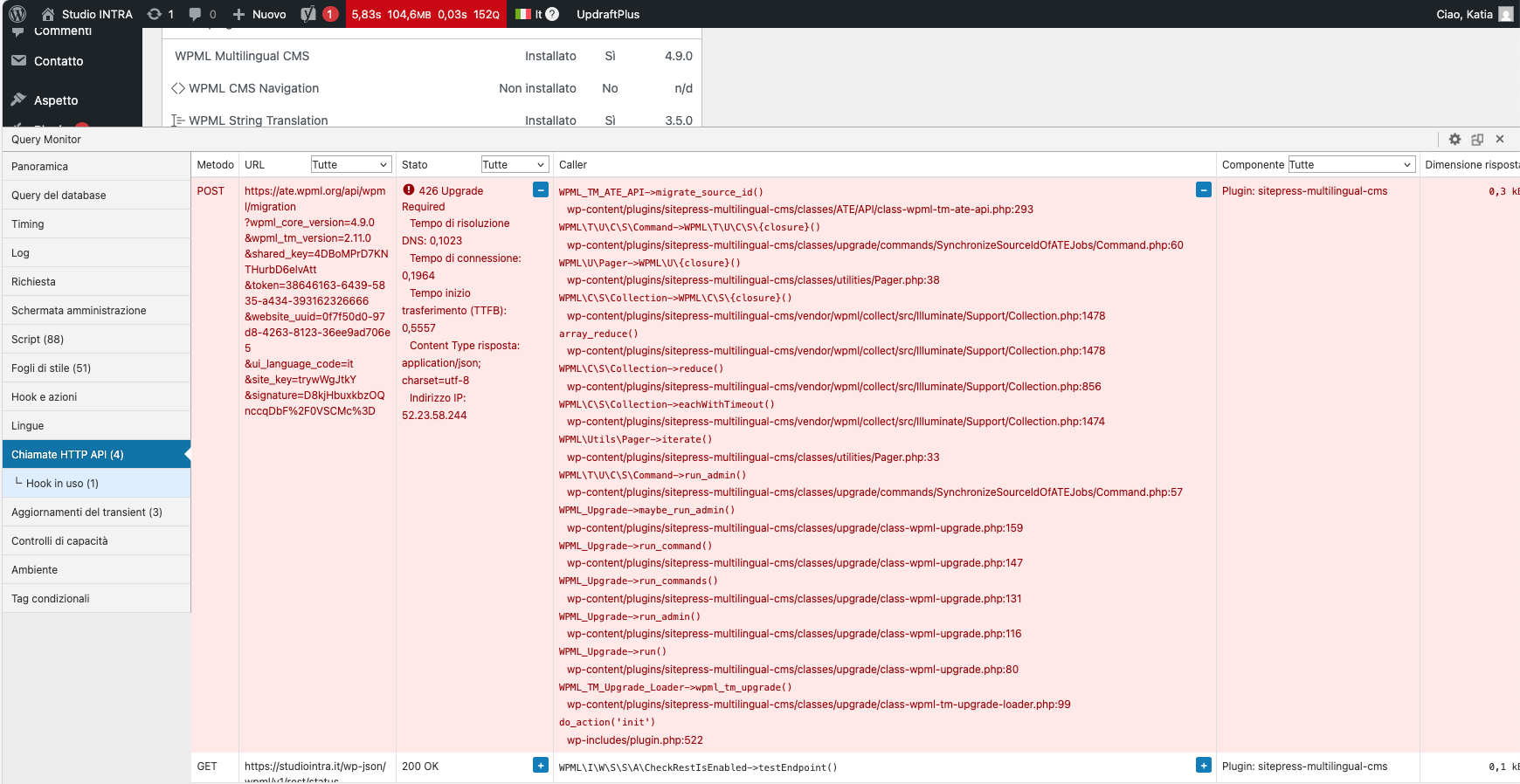Open the Lingue panel

(x=96, y=425)
